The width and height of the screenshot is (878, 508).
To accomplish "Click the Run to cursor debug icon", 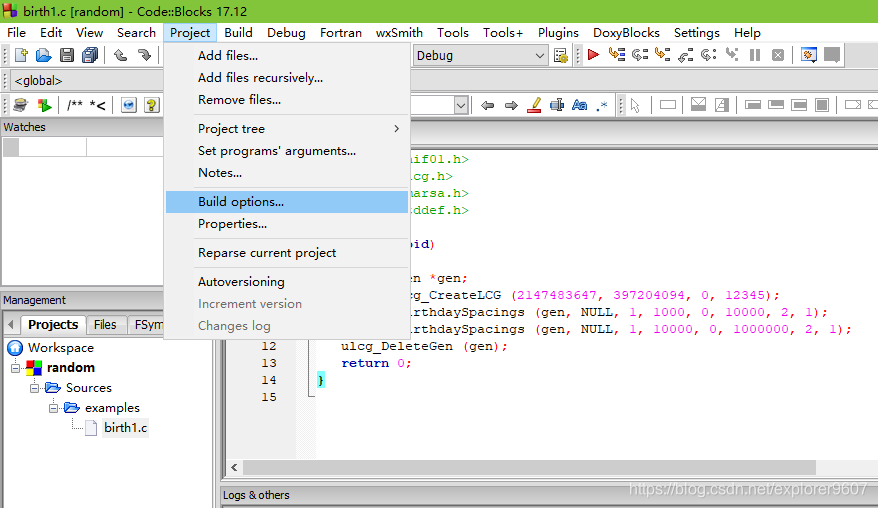I will [617, 55].
